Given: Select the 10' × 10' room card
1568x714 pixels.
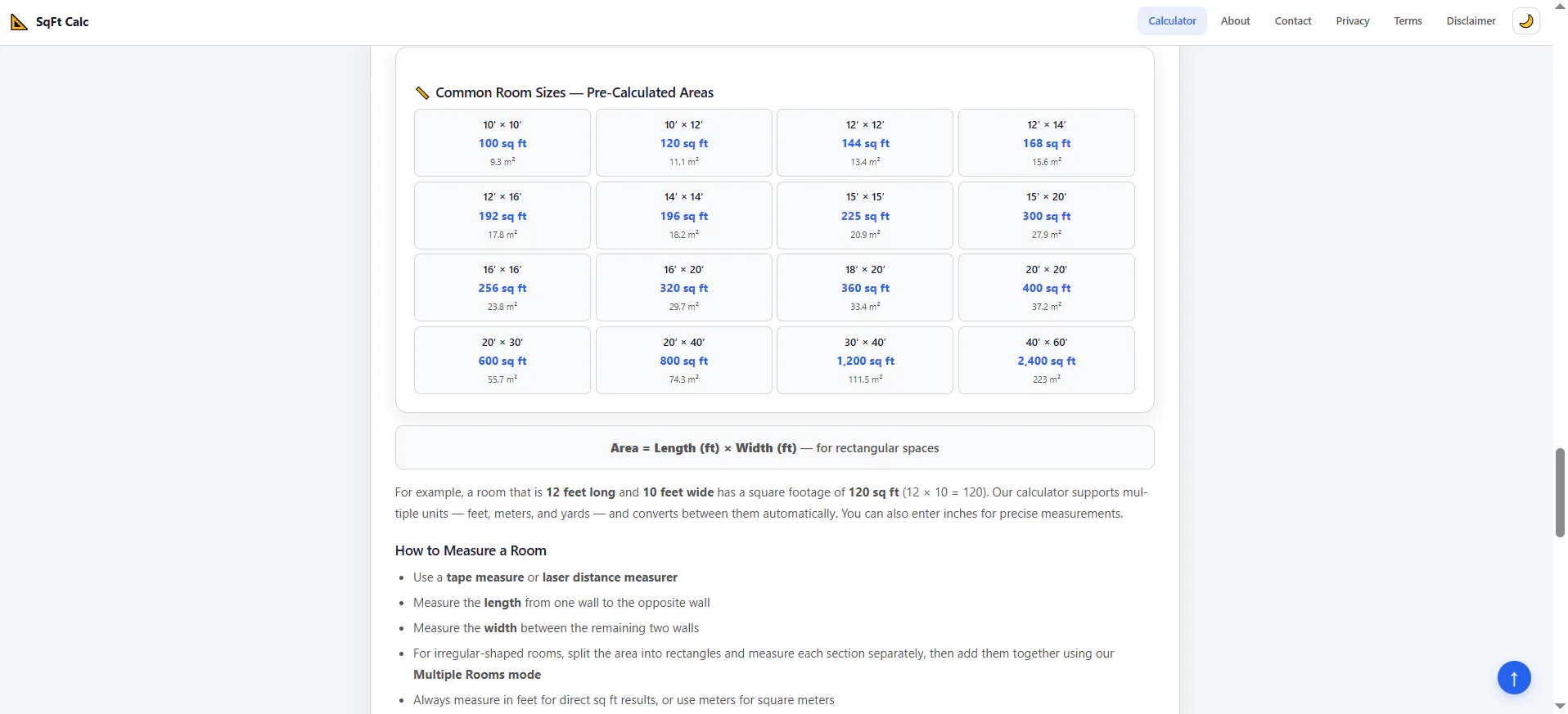Looking at the screenshot, I should coord(502,142).
